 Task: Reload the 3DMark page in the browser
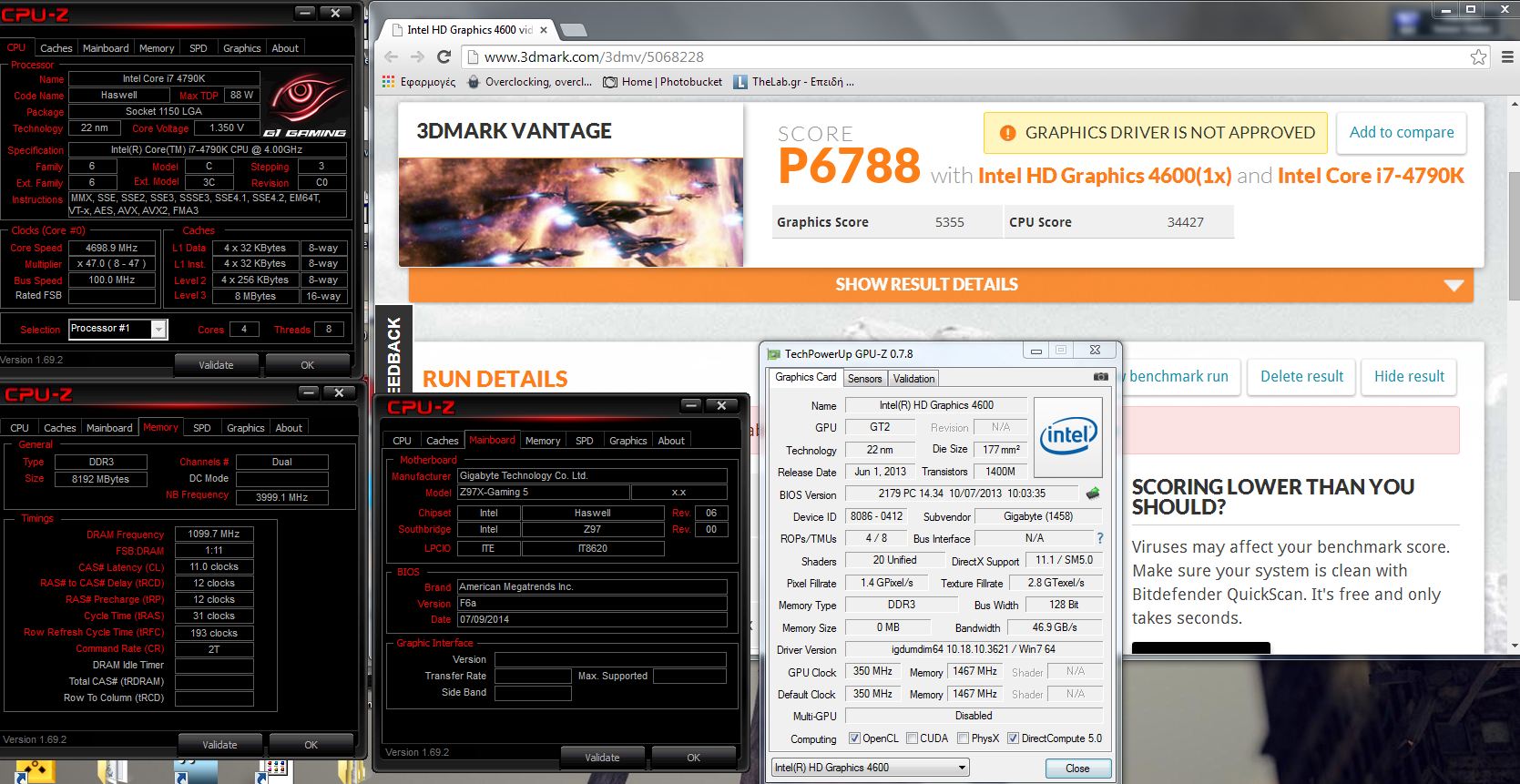(x=444, y=56)
